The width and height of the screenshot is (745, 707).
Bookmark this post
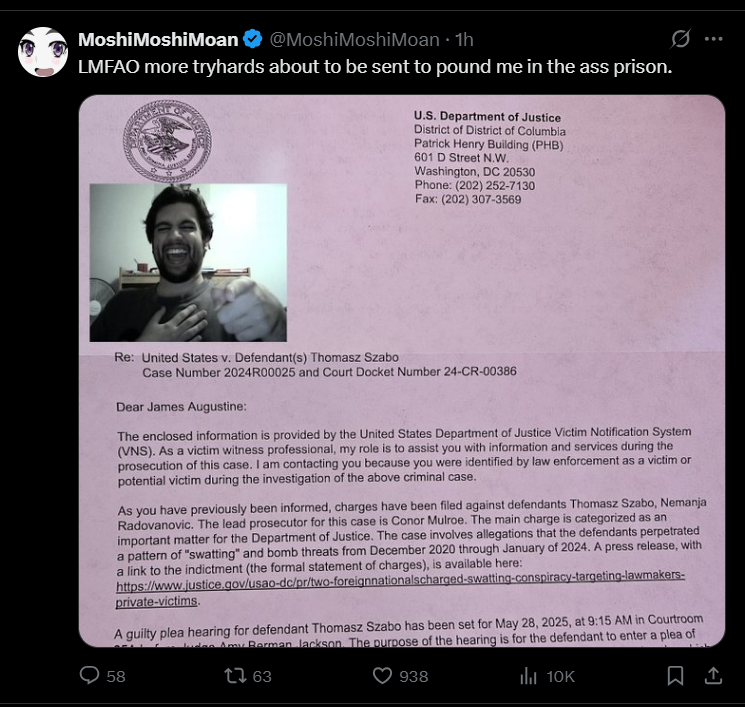tap(675, 675)
